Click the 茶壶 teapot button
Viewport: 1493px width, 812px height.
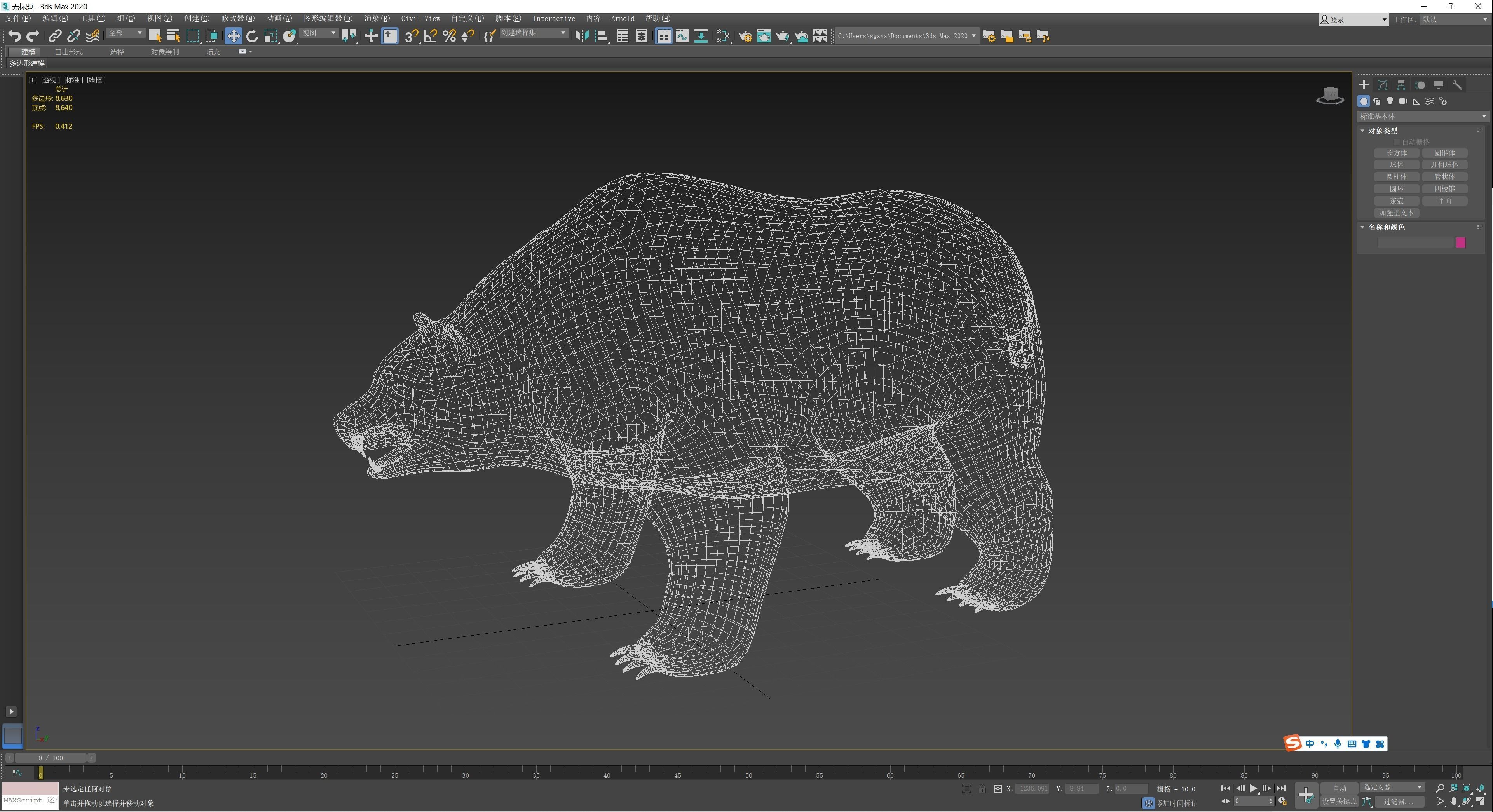[x=1396, y=200]
